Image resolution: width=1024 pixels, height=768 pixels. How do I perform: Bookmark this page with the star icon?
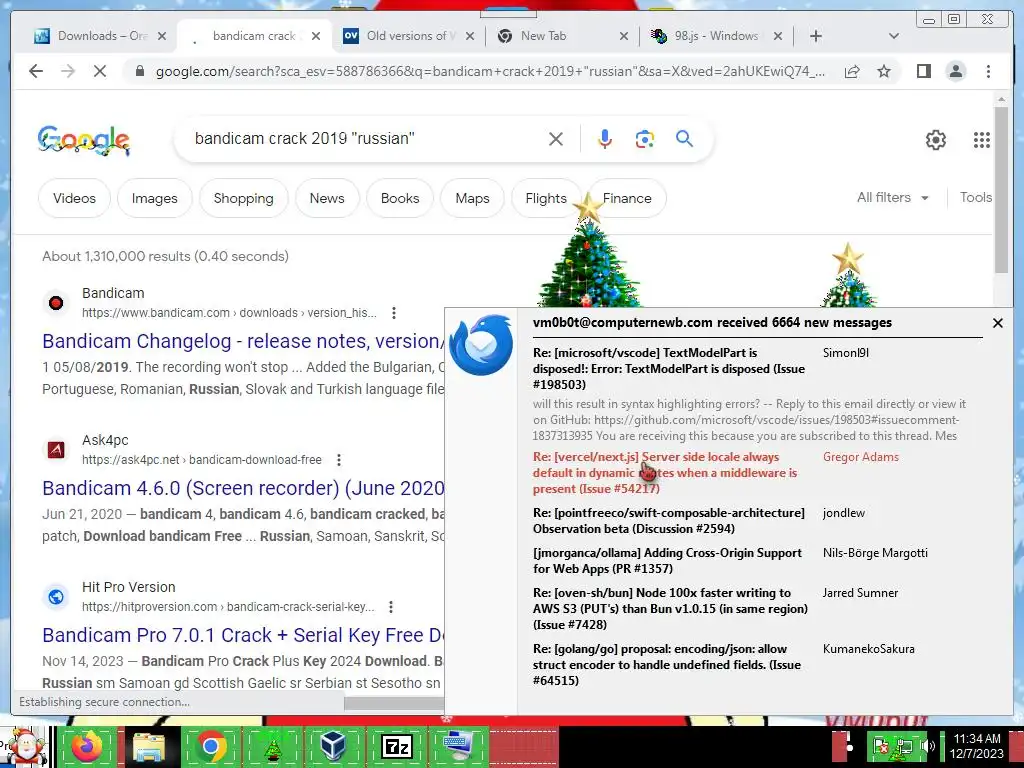point(884,71)
